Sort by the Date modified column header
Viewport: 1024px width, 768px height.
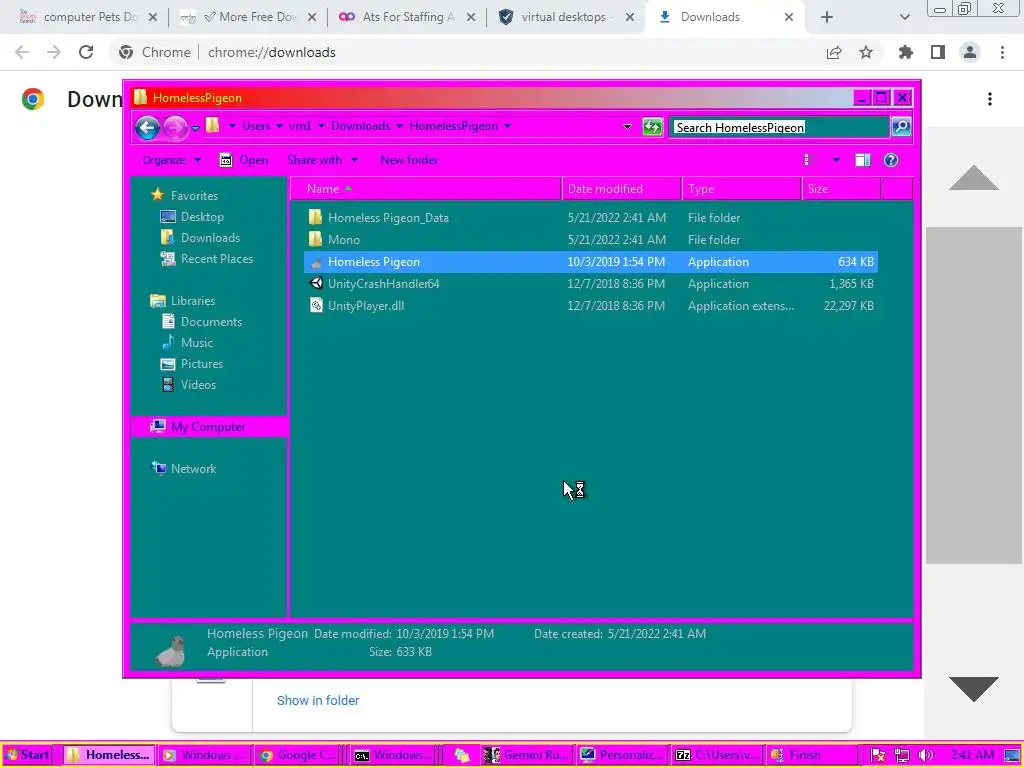[621, 189]
